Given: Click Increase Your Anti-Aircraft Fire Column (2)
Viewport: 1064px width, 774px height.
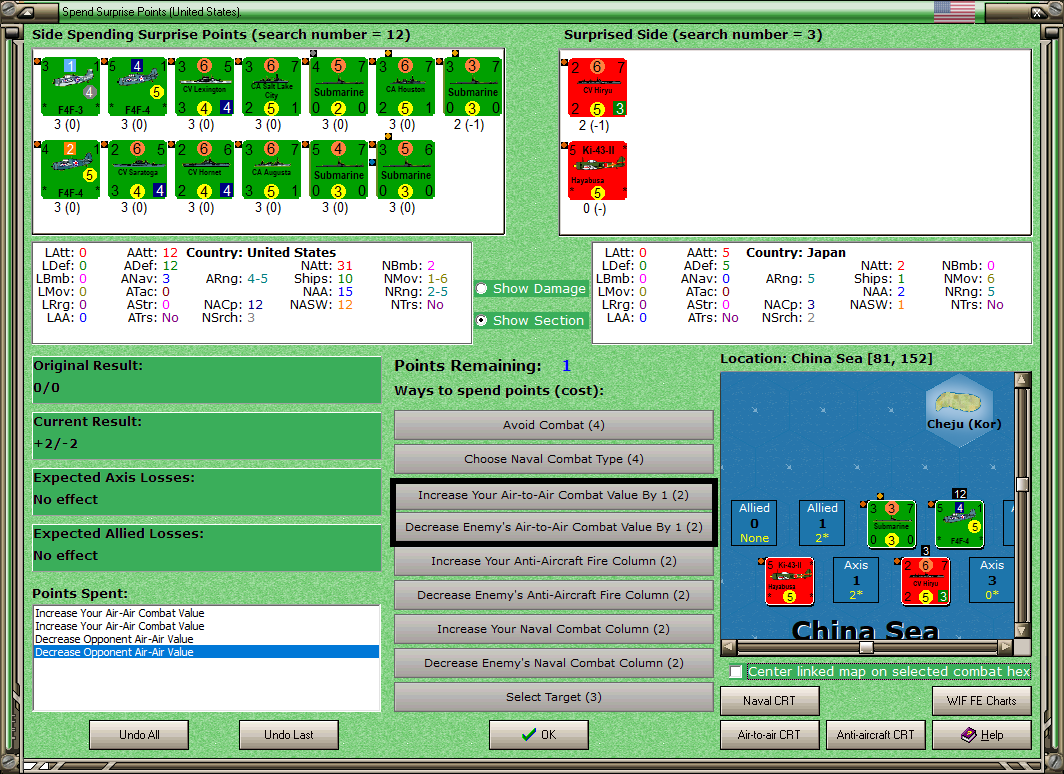Looking at the screenshot, I should (x=553, y=561).
